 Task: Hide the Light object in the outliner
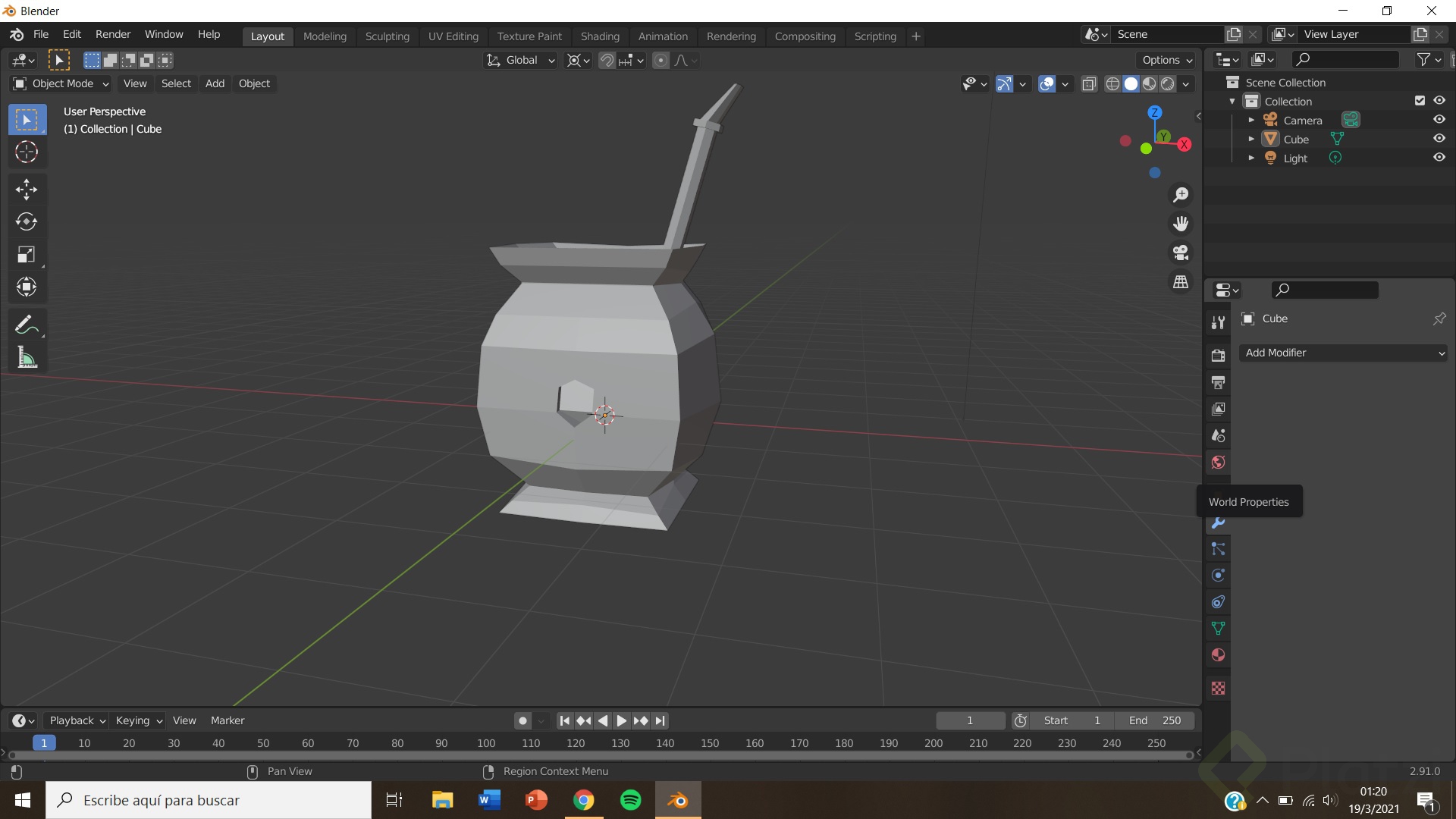[1439, 158]
